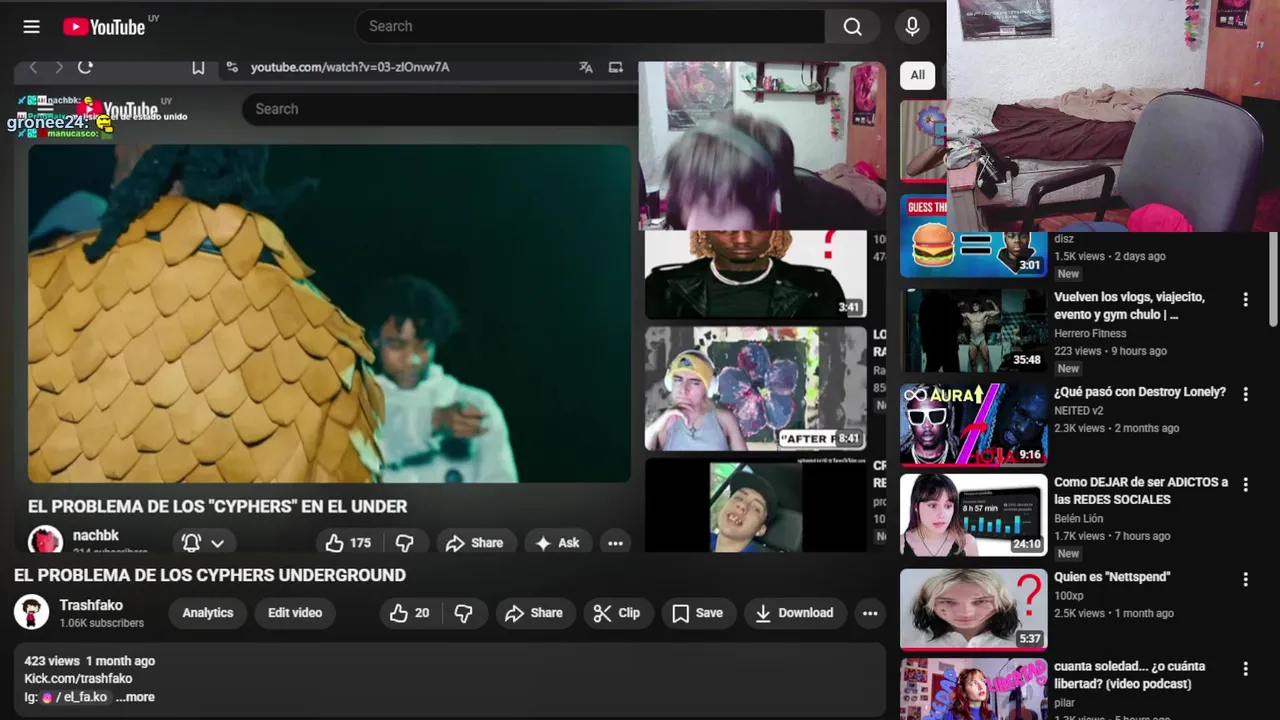Activate voice search microphone icon
This screenshot has width=1280, height=720.
coord(912,27)
